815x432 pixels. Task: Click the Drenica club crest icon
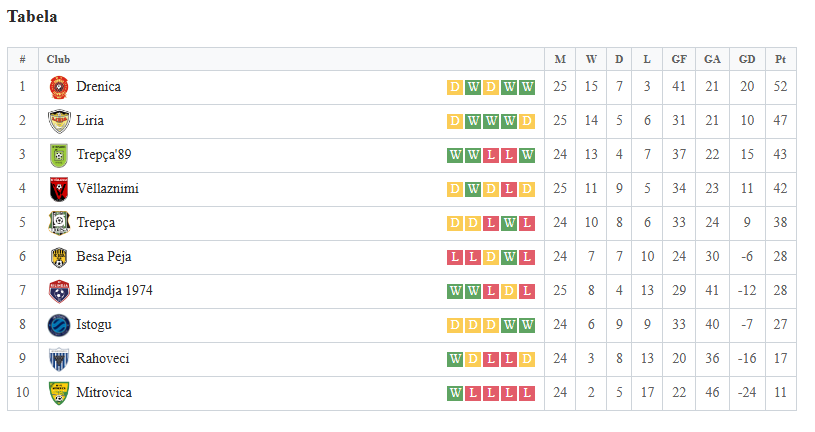tap(59, 87)
